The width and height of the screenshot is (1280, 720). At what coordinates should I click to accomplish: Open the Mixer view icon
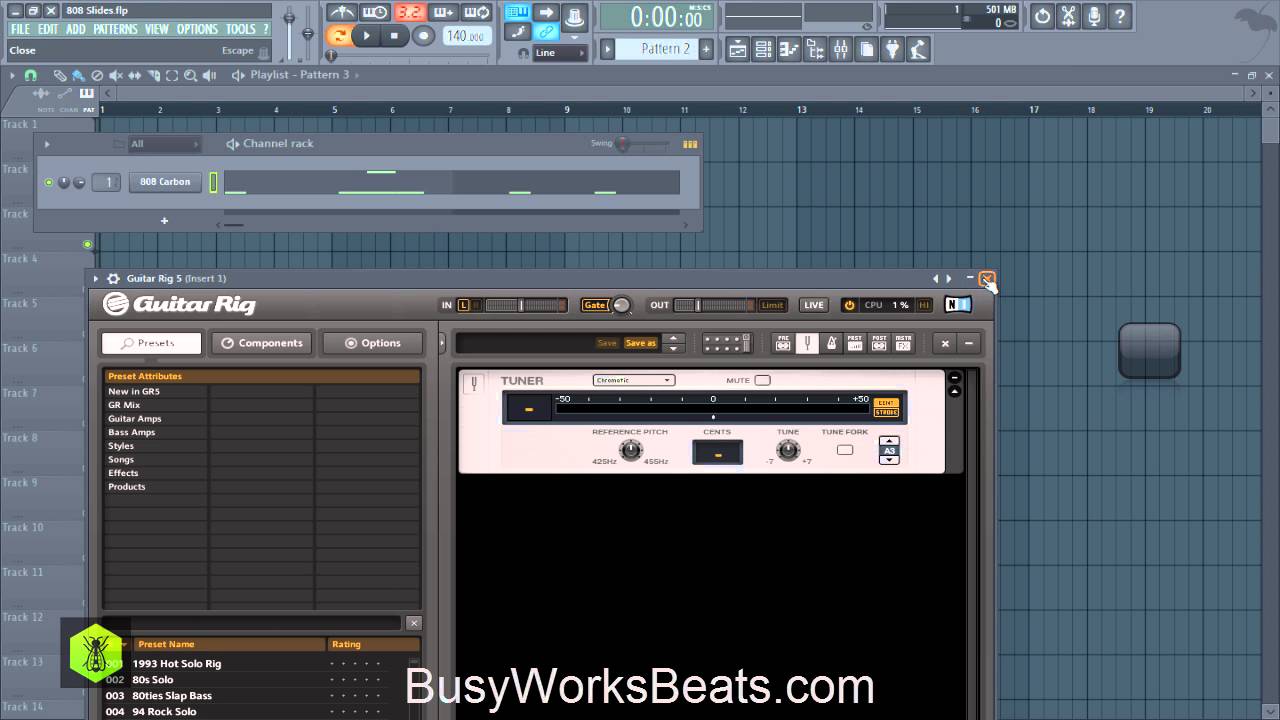click(x=841, y=49)
